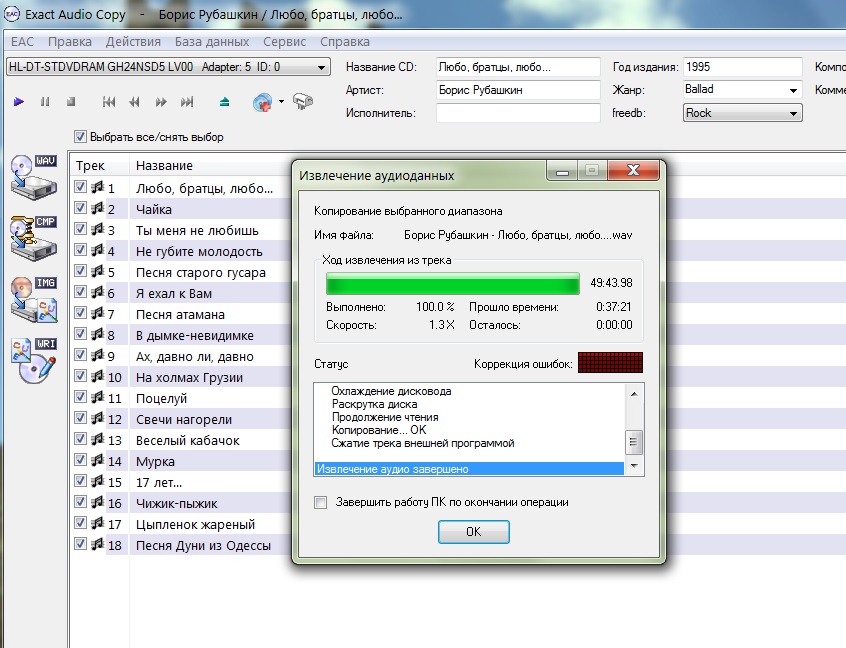Click the freedb CD database icon

click(263, 102)
